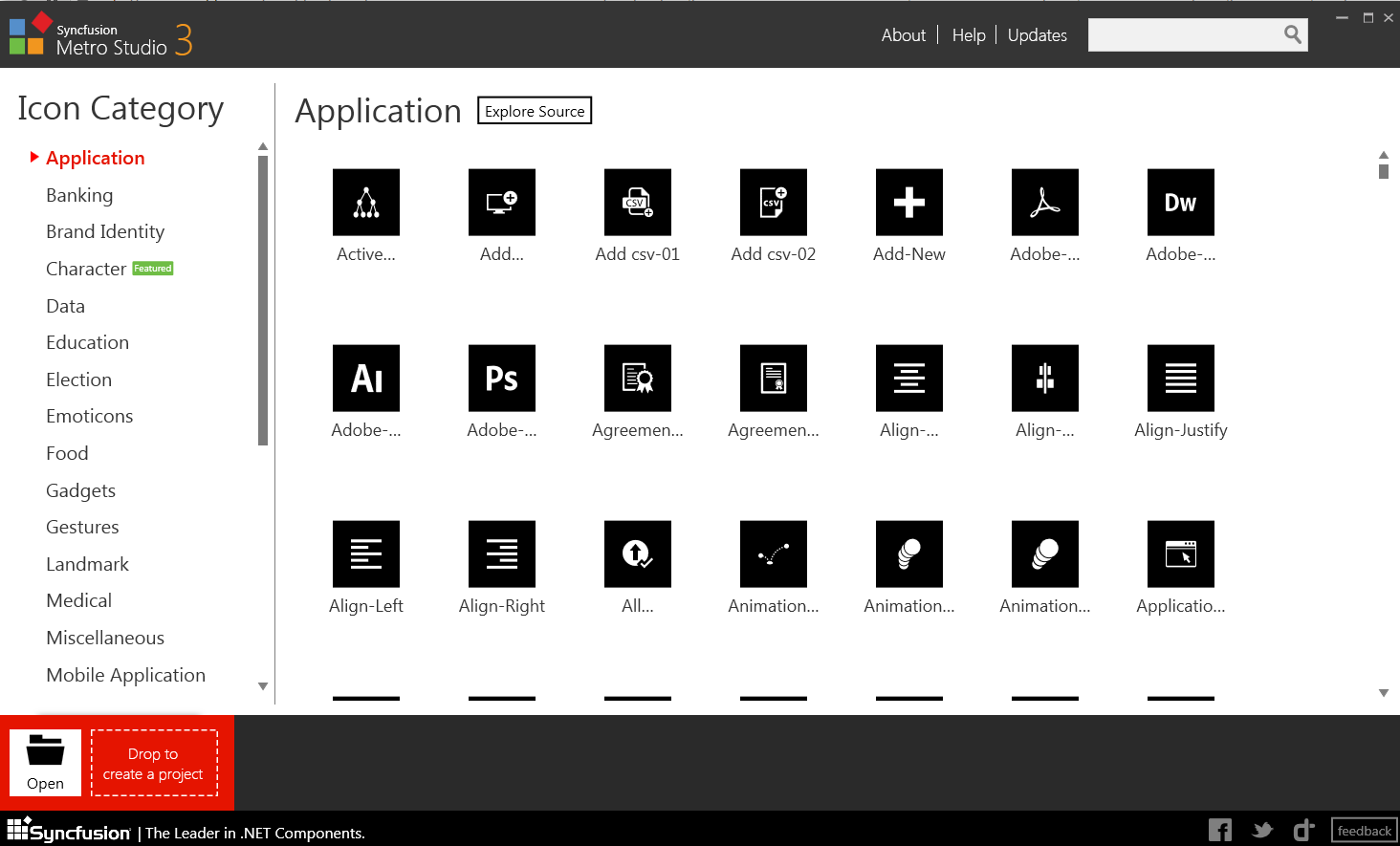Click the search magnifier icon
This screenshot has height=846, width=1400.
(x=1293, y=35)
